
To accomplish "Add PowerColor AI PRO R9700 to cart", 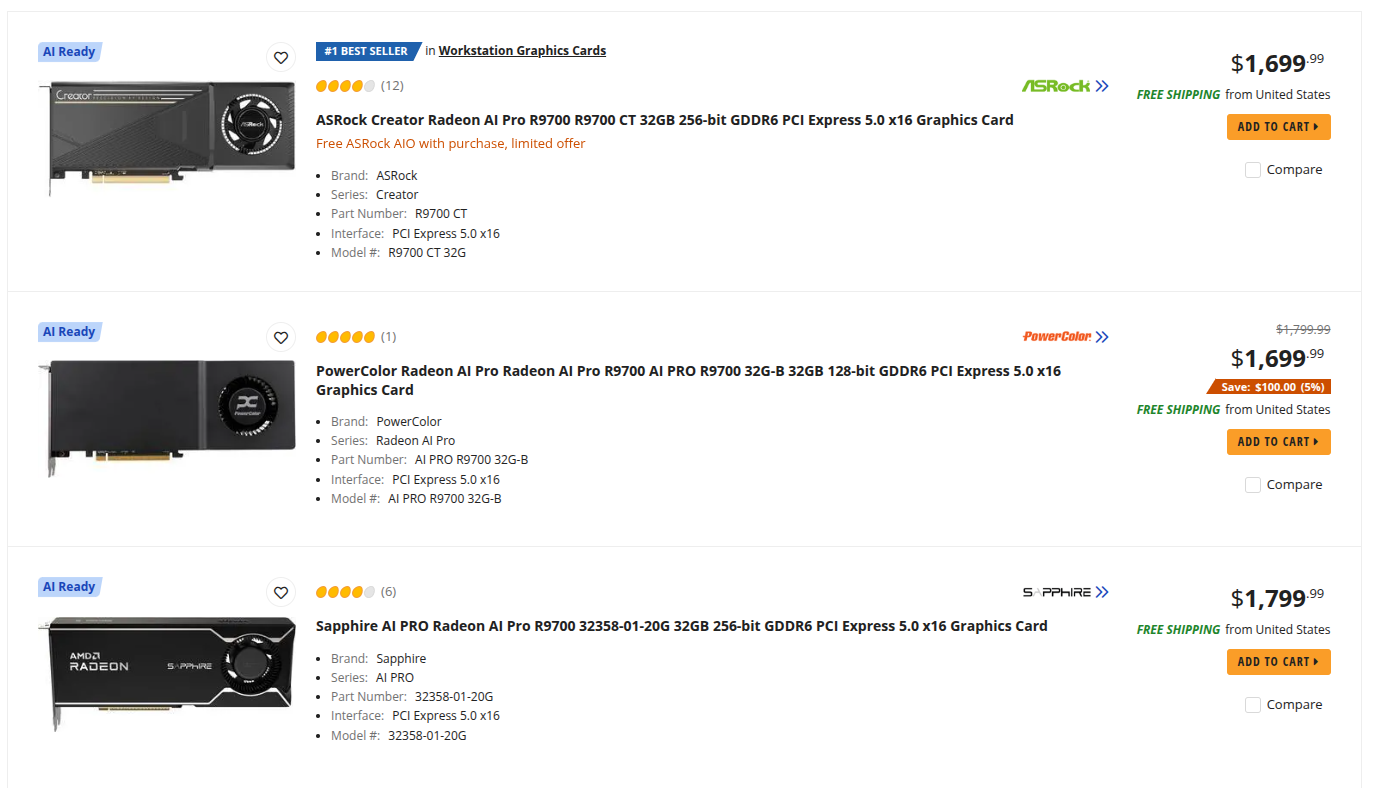I will click(1278, 442).
